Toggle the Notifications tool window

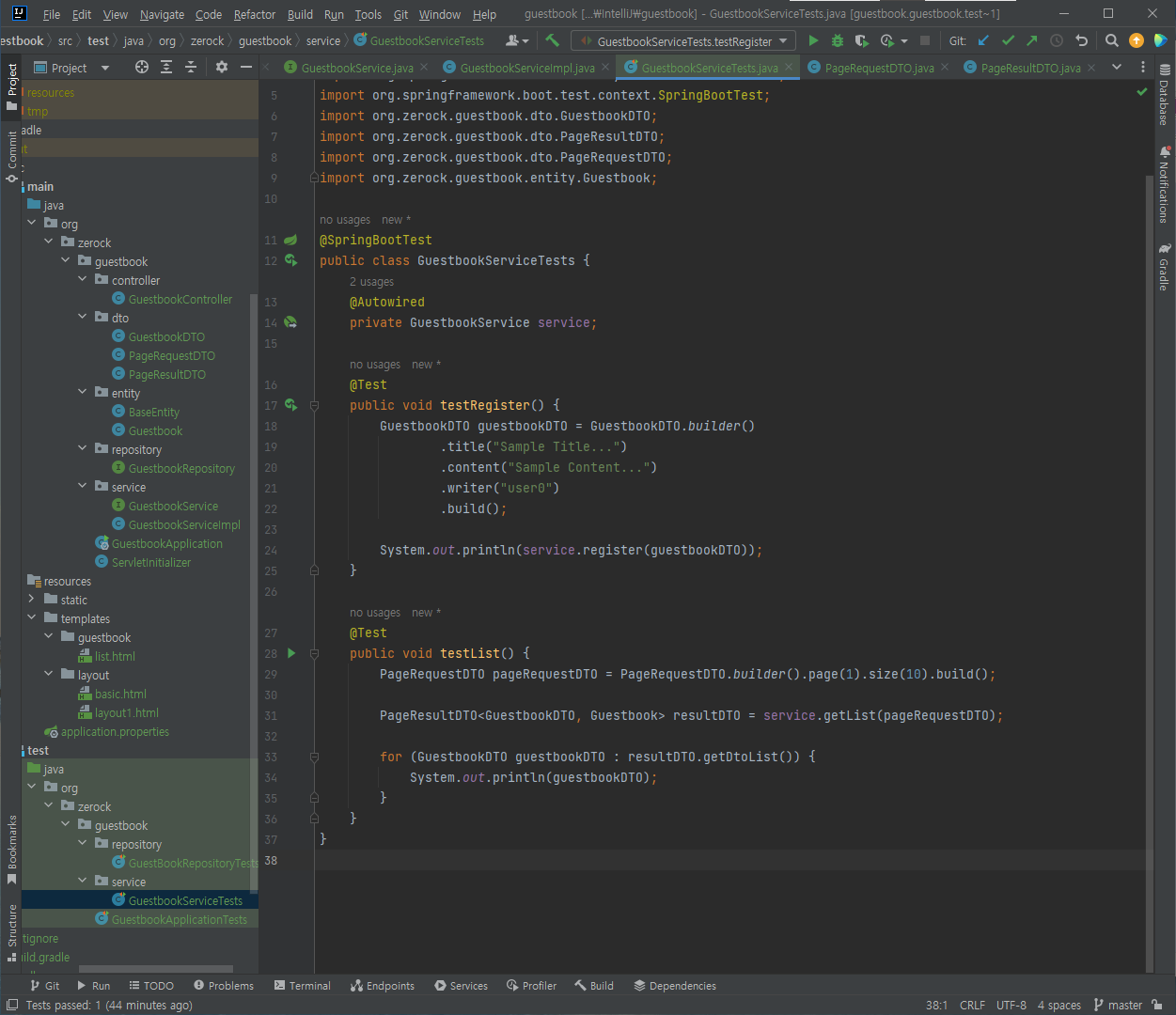click(x=1165, y=184)
